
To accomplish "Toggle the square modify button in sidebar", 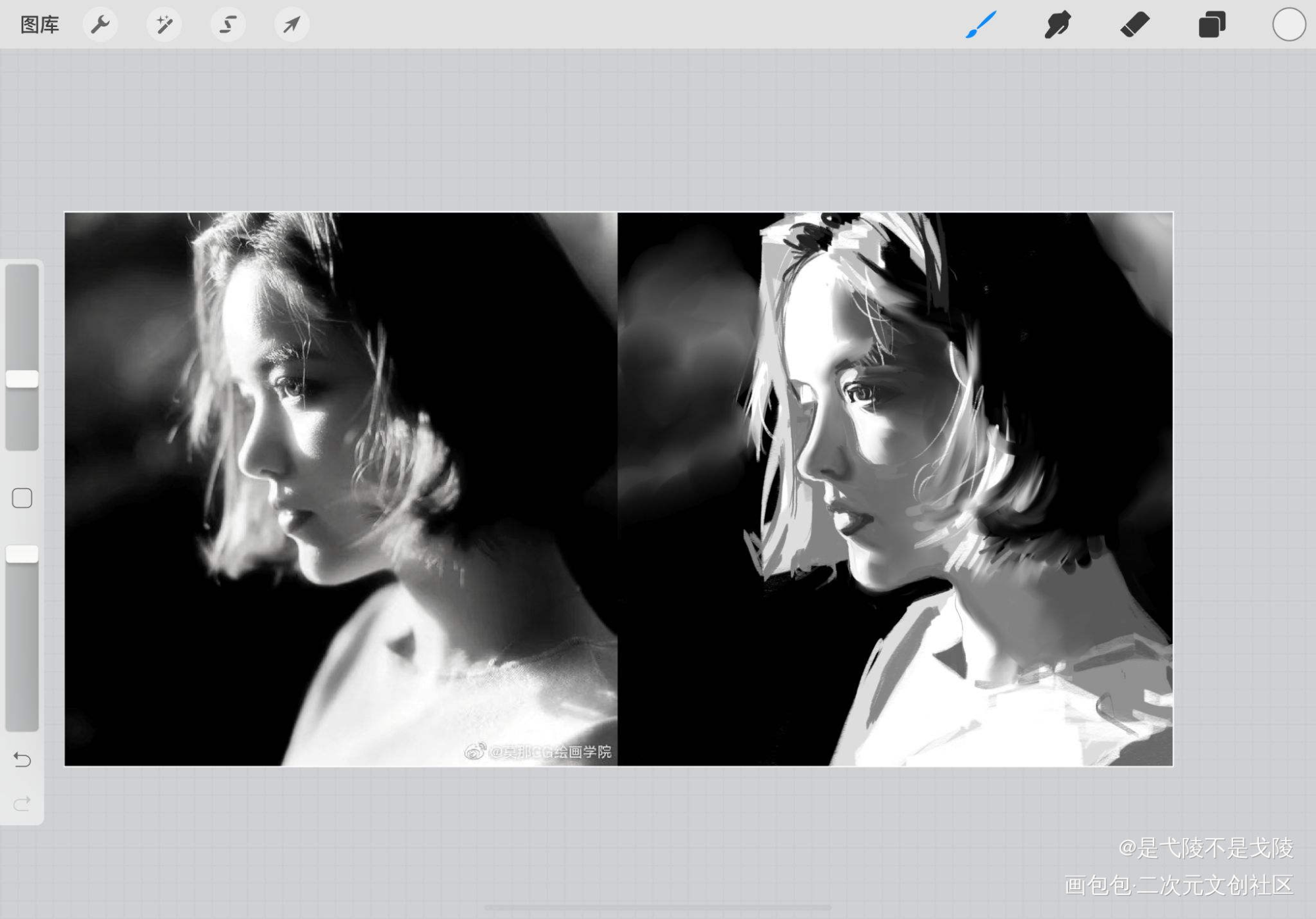I will pos(22,498).
